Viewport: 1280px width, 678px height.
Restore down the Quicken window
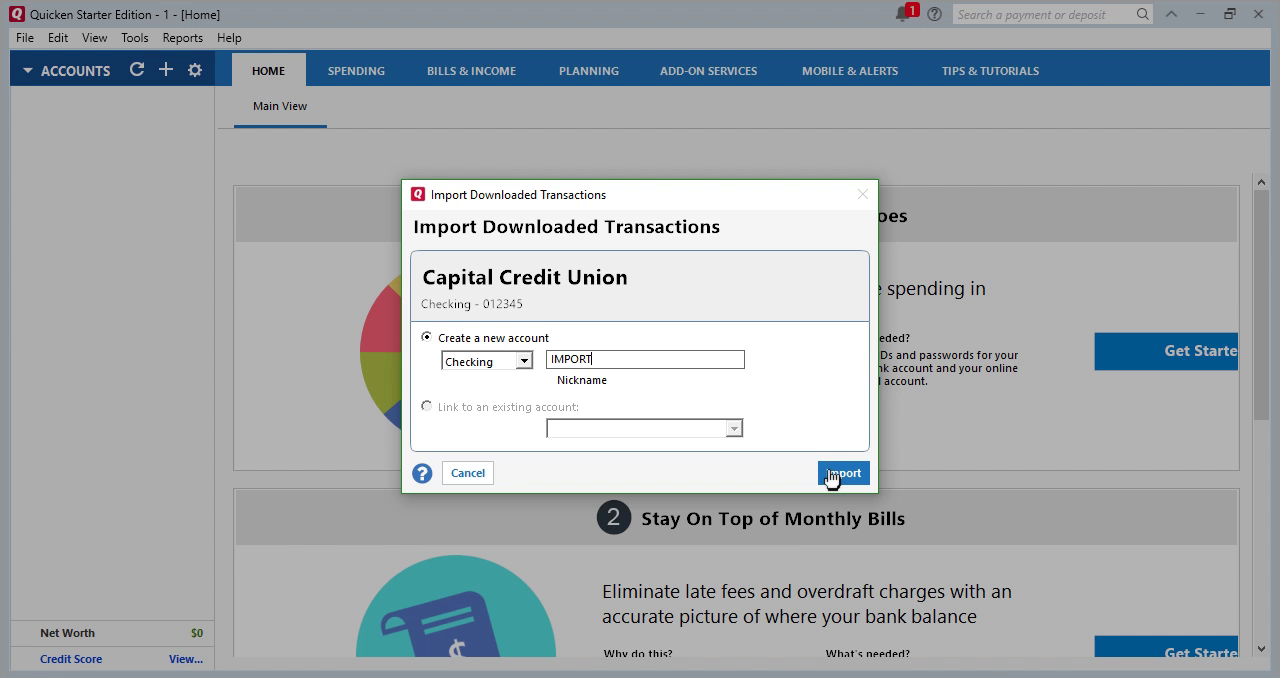point(1230,14)
